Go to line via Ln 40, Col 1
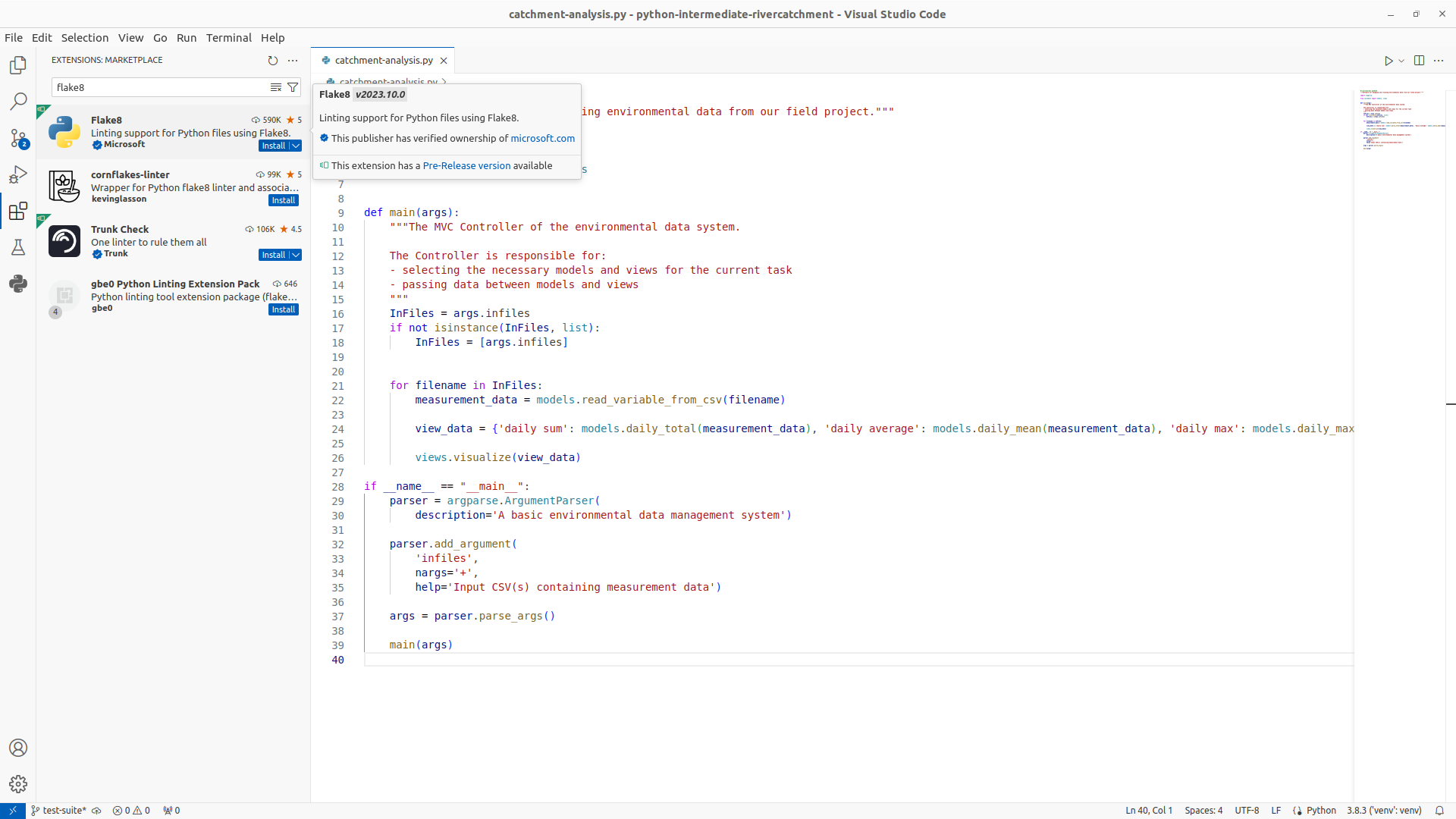This screenshot has width=1456, height=819. click(1149, 810)
